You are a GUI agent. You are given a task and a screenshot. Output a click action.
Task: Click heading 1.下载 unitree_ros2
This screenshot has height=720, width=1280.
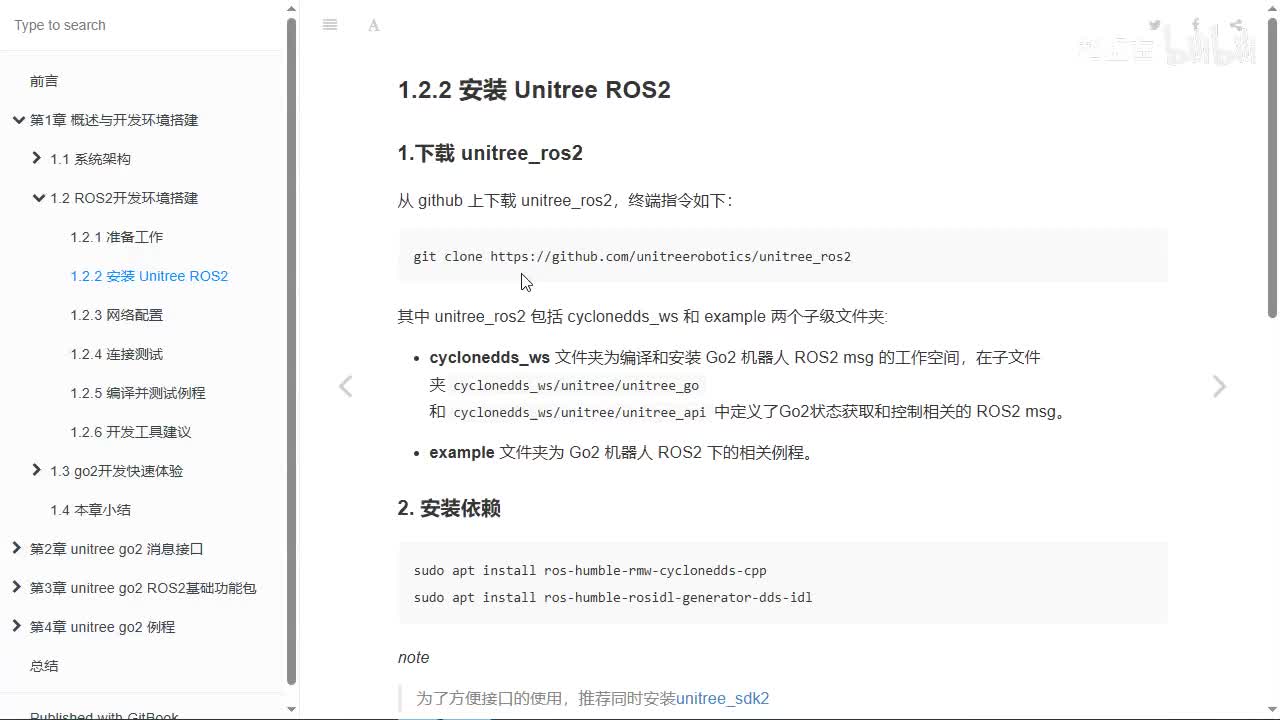pyautogui.click(x=490, y=153)
